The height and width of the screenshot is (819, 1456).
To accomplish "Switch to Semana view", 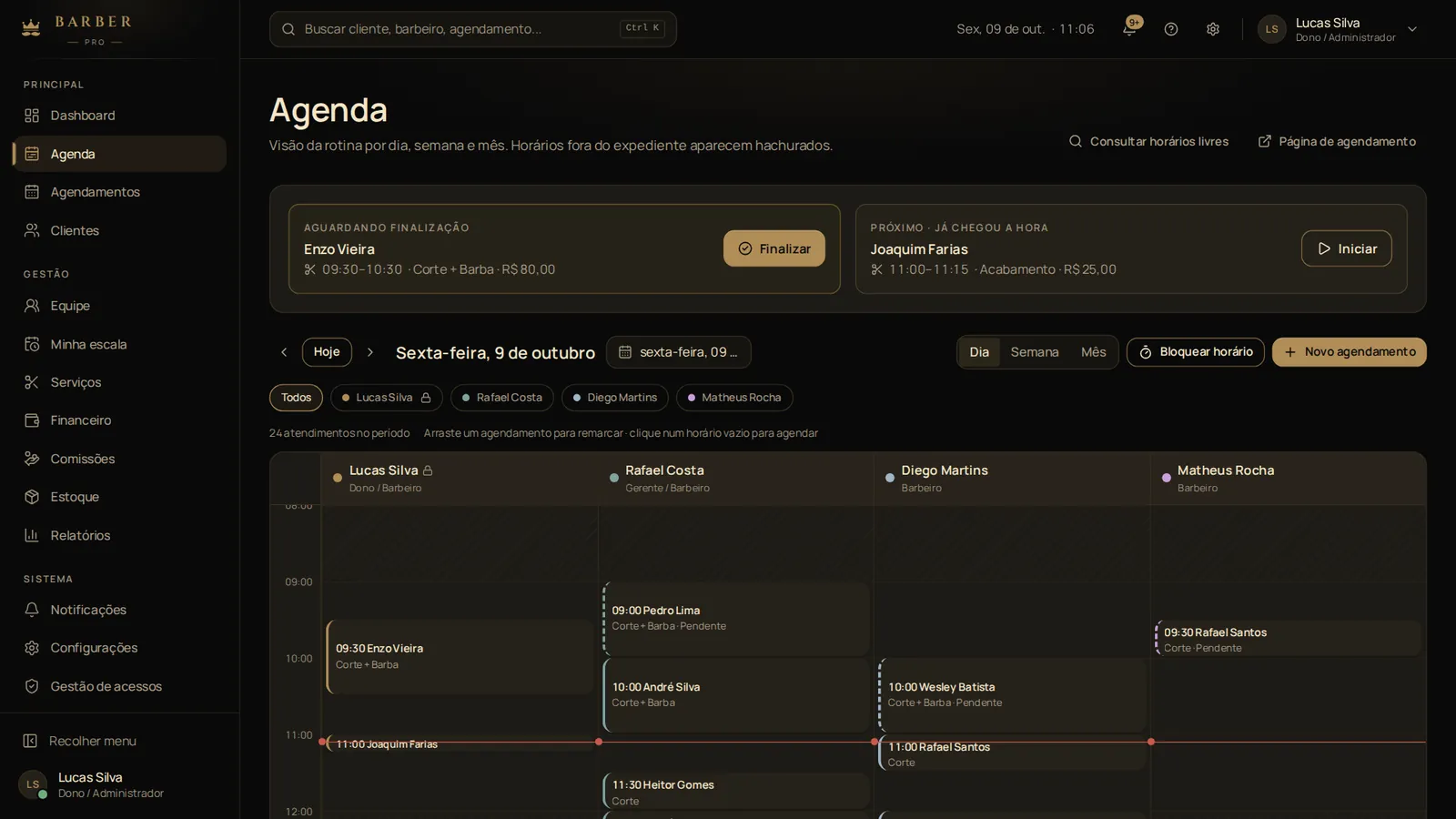I will click(x=1035, y=352).
